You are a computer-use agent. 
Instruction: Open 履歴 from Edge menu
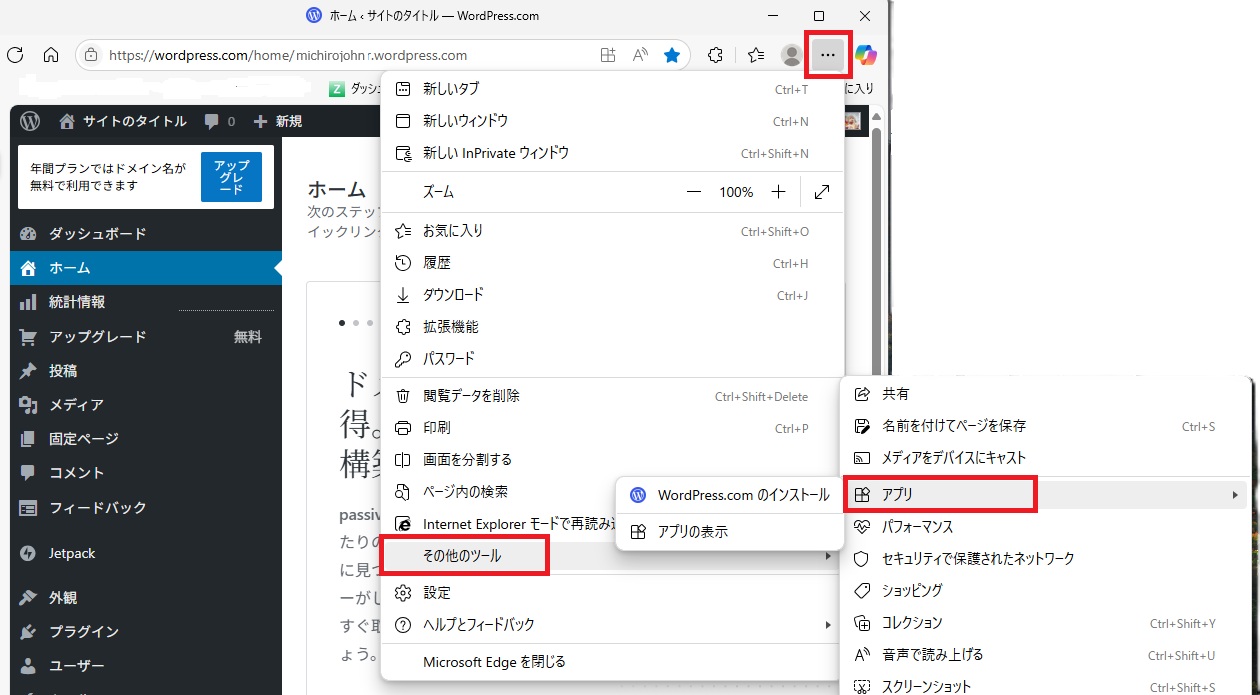coord(613,263)
